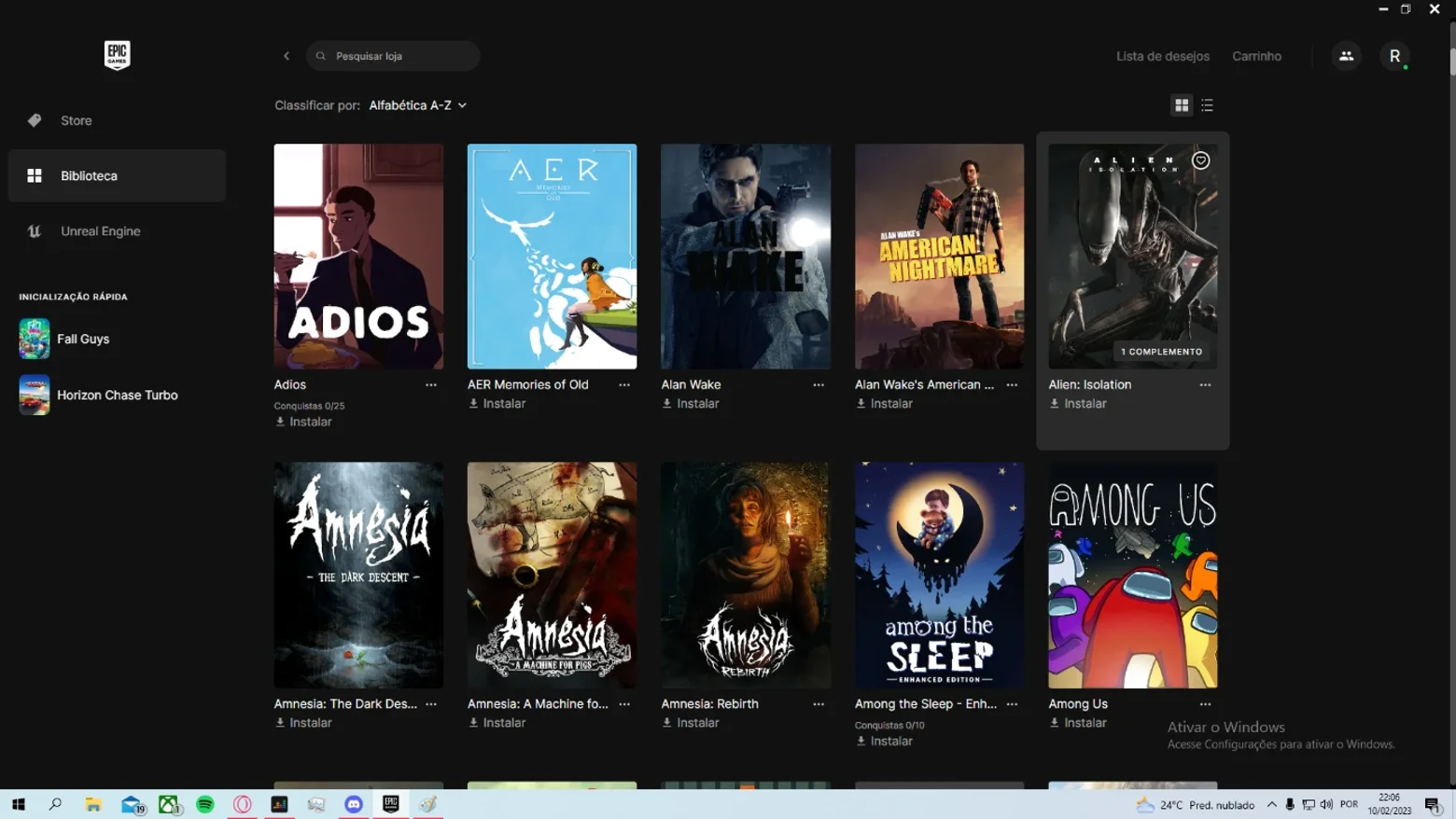Viewport: 1456px width, 819px height.
Task: Add Alien: Isolation to the wishlist via heart icon
Action: point(1201,160)
